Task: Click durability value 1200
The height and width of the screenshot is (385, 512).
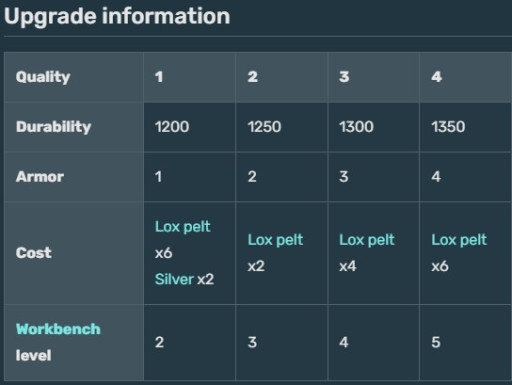Action: pyautogui.click(x=172, y=127)
